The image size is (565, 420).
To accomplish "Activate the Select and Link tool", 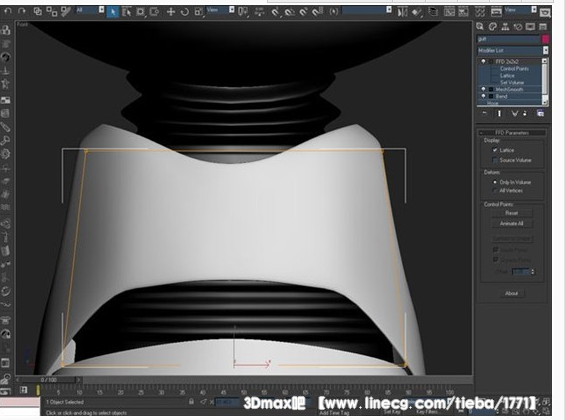I will pos(37,12).
